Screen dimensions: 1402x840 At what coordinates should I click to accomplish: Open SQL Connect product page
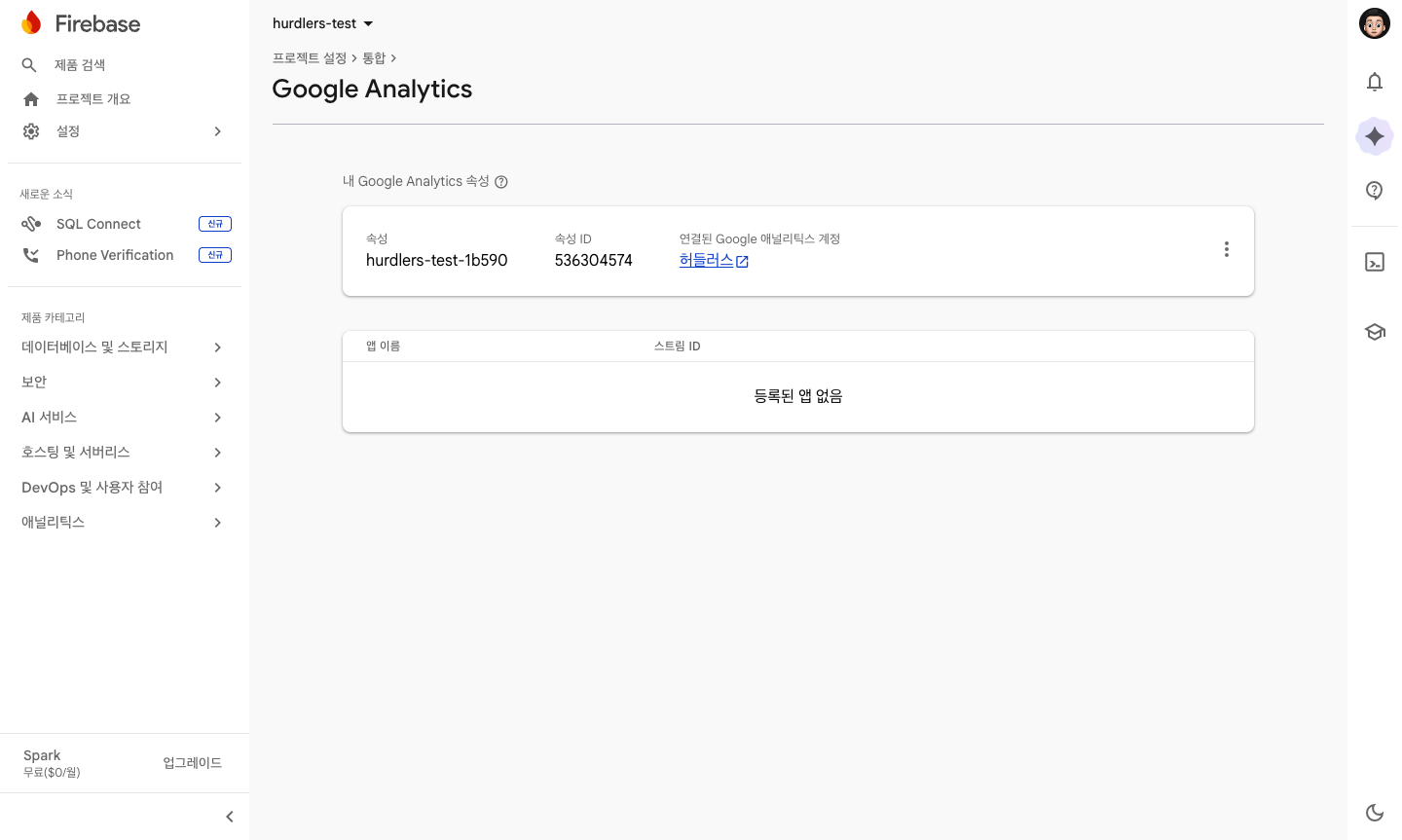(x=98, y=224)
